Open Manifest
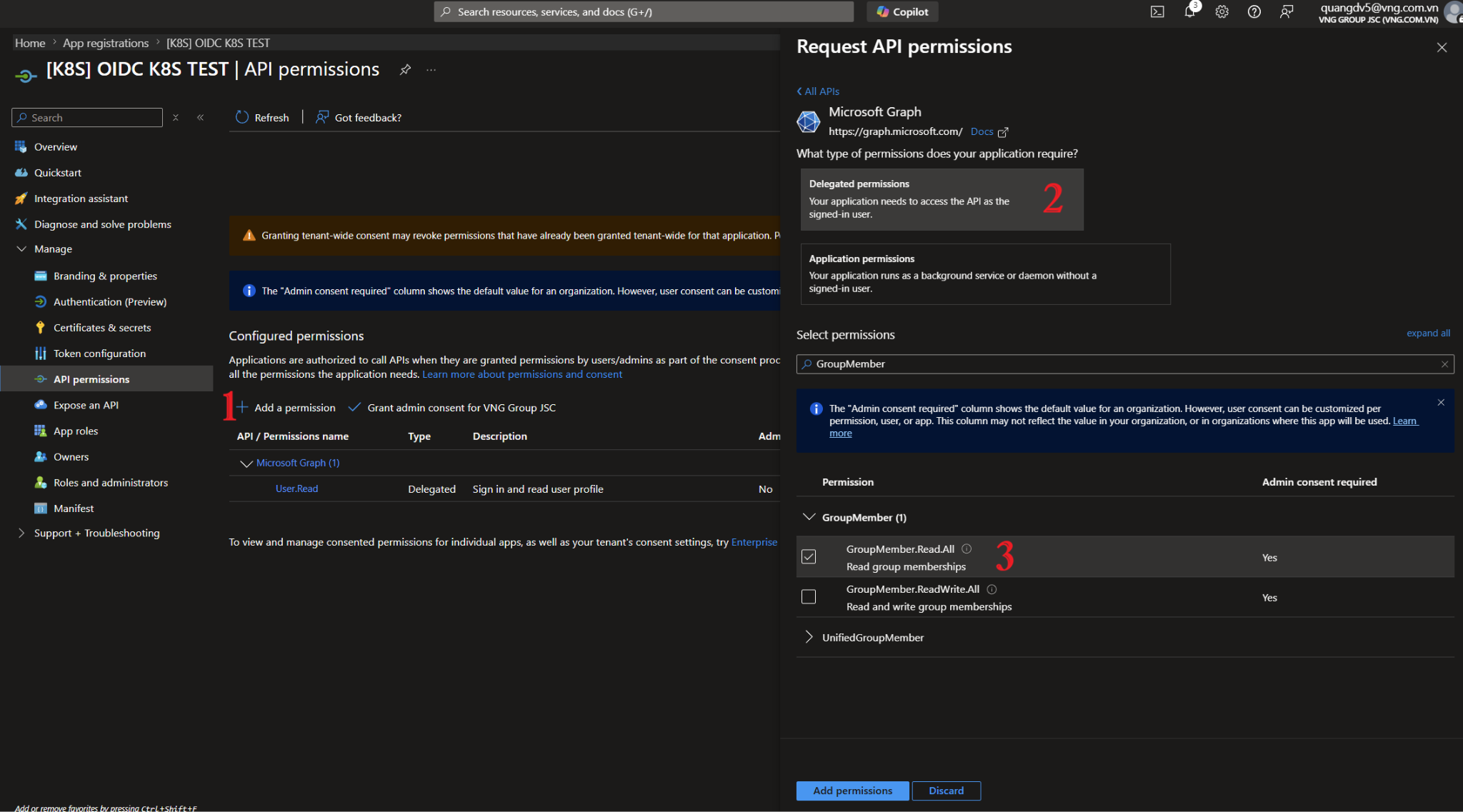The width and height of the screenshot is (1463, 812). click(x=74, y=508)
